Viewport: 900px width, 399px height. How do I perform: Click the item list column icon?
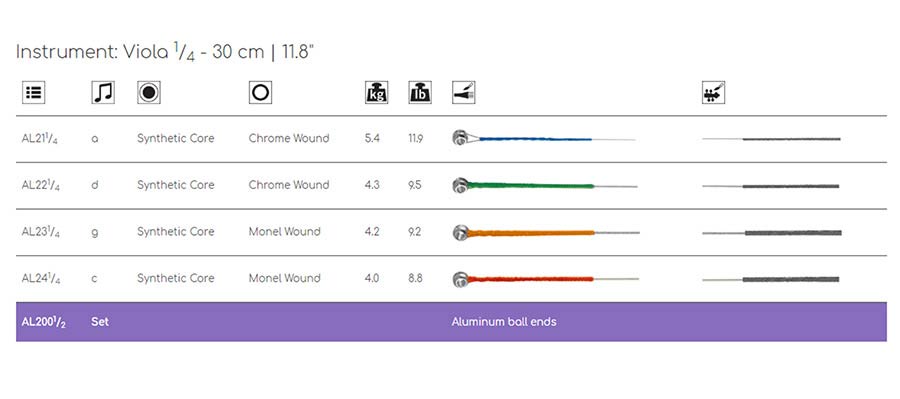click(34, 92)
